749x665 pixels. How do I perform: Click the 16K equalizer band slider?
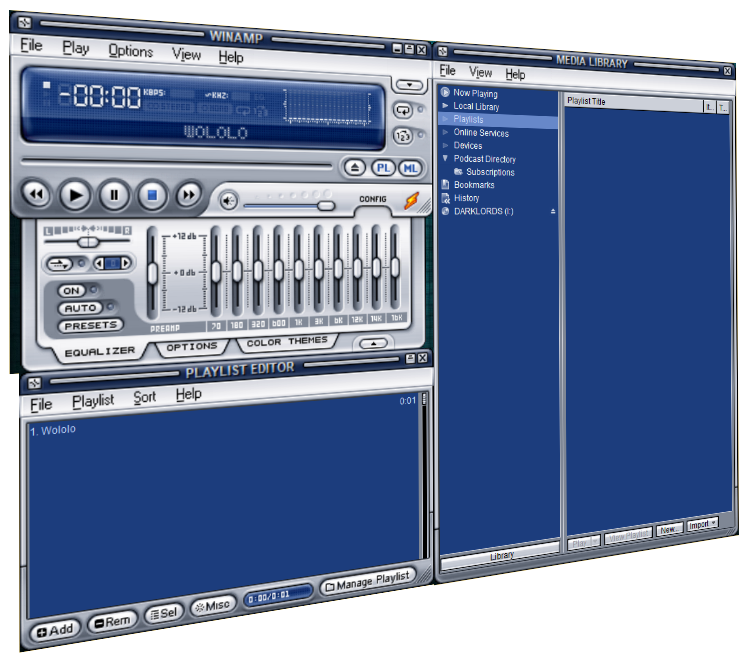point(395,268)
